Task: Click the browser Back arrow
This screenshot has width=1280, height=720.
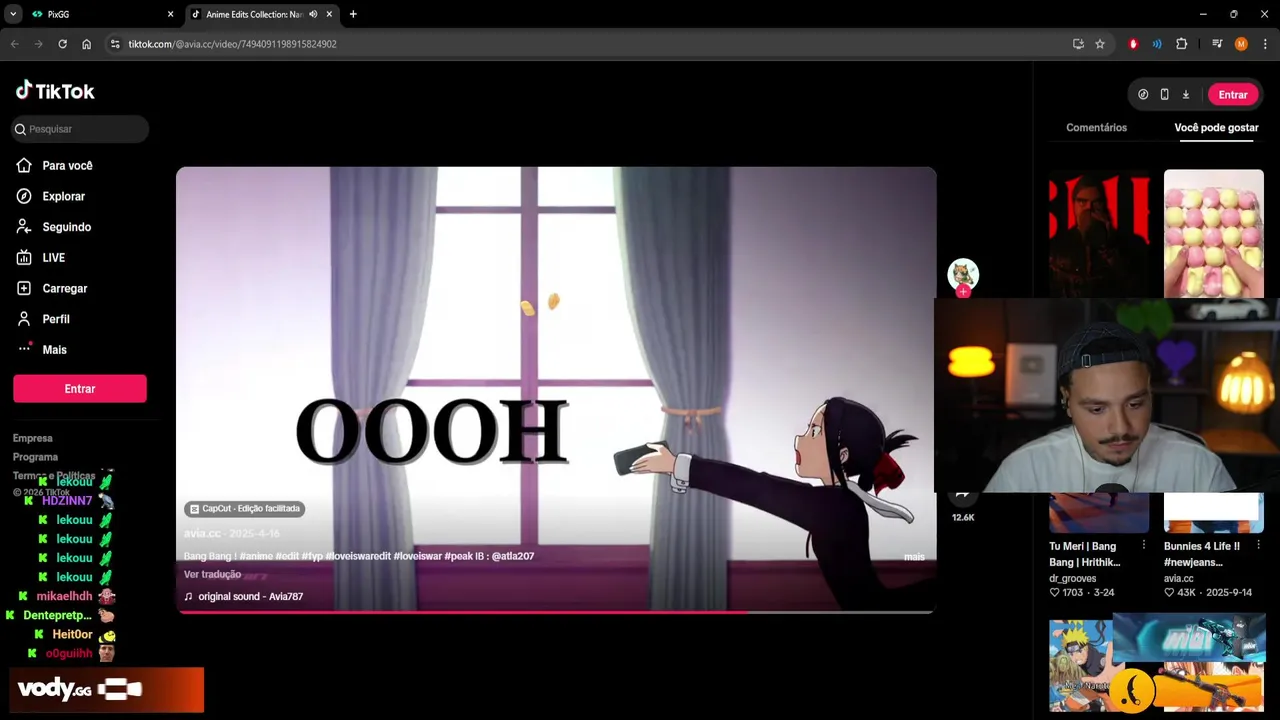Action: coord(15,44)
